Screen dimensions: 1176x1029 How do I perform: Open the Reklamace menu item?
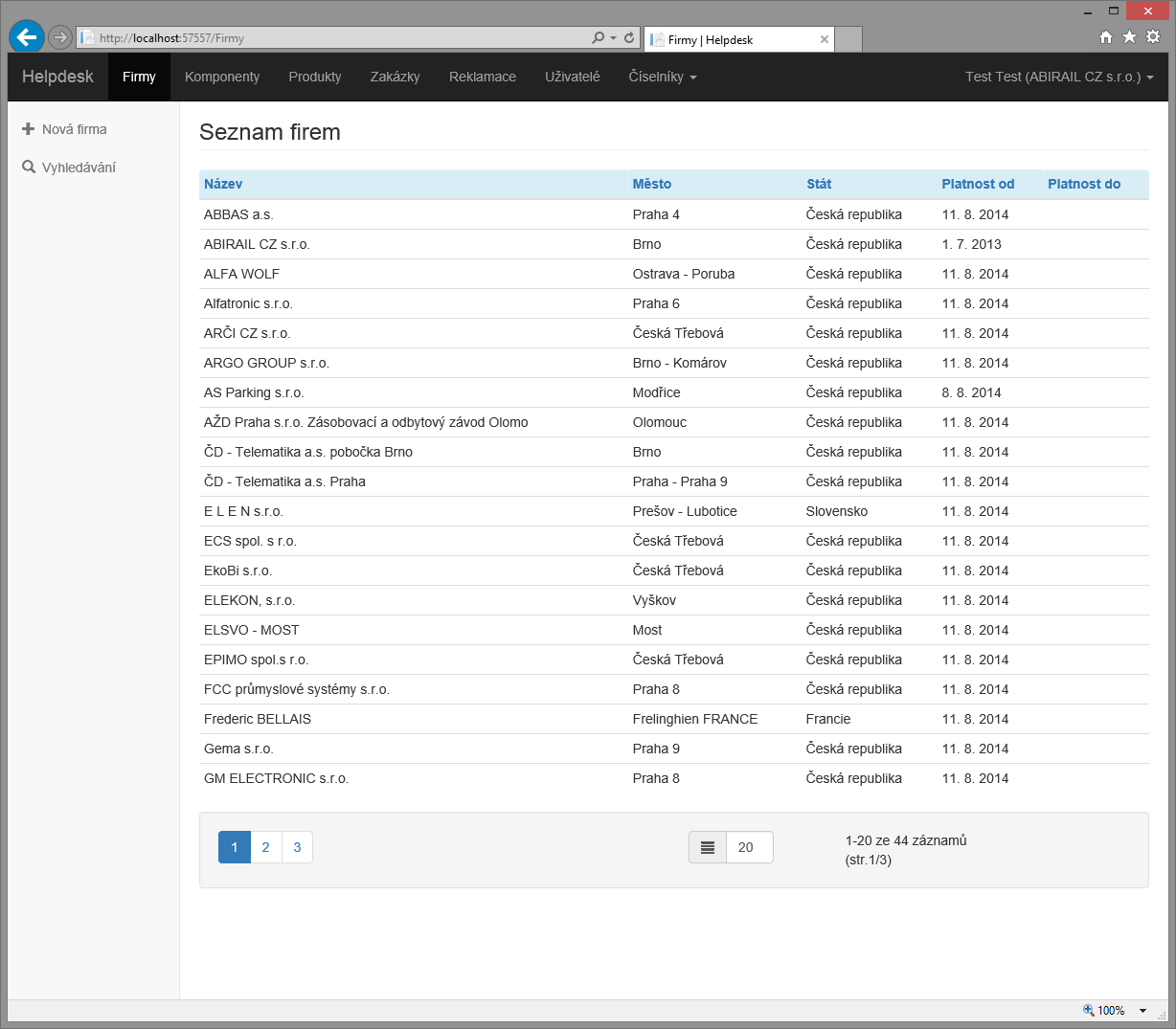click(x=483, y=77)
